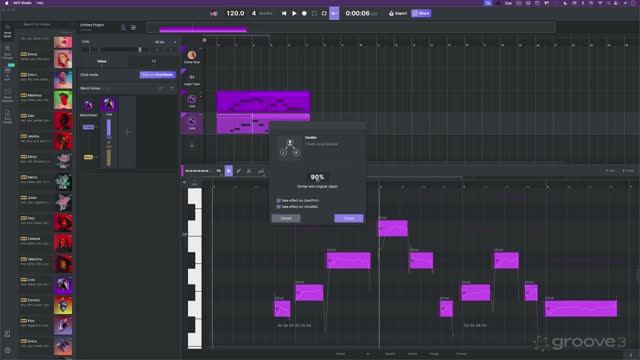
Task: Click the profile icon beside project title
Action: click(123, 27)
